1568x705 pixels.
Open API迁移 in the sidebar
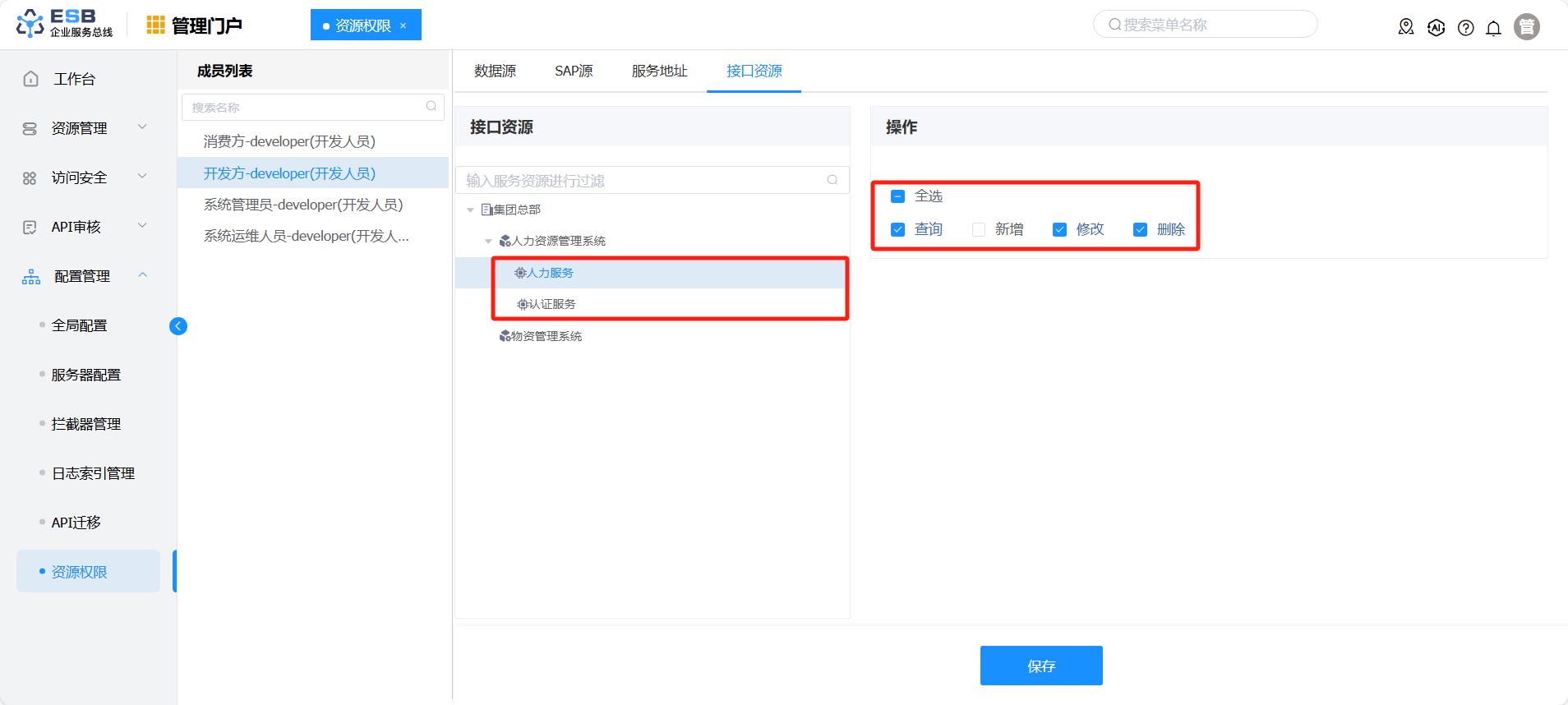click(x=76, y=523)
